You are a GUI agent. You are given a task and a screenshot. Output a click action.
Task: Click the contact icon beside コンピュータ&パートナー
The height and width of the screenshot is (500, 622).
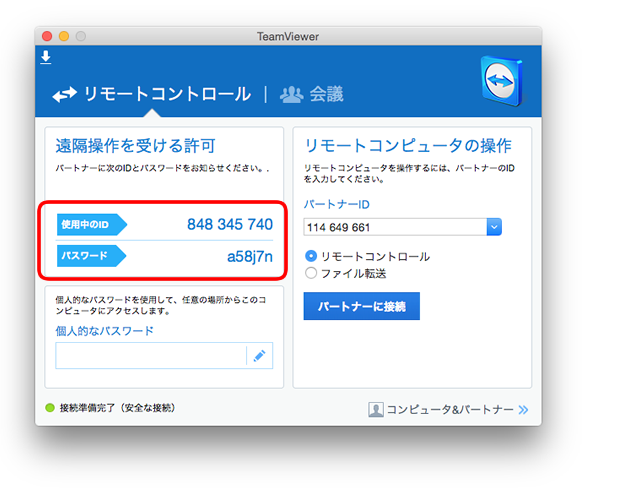pyautogui.click(x=376, y=410)
